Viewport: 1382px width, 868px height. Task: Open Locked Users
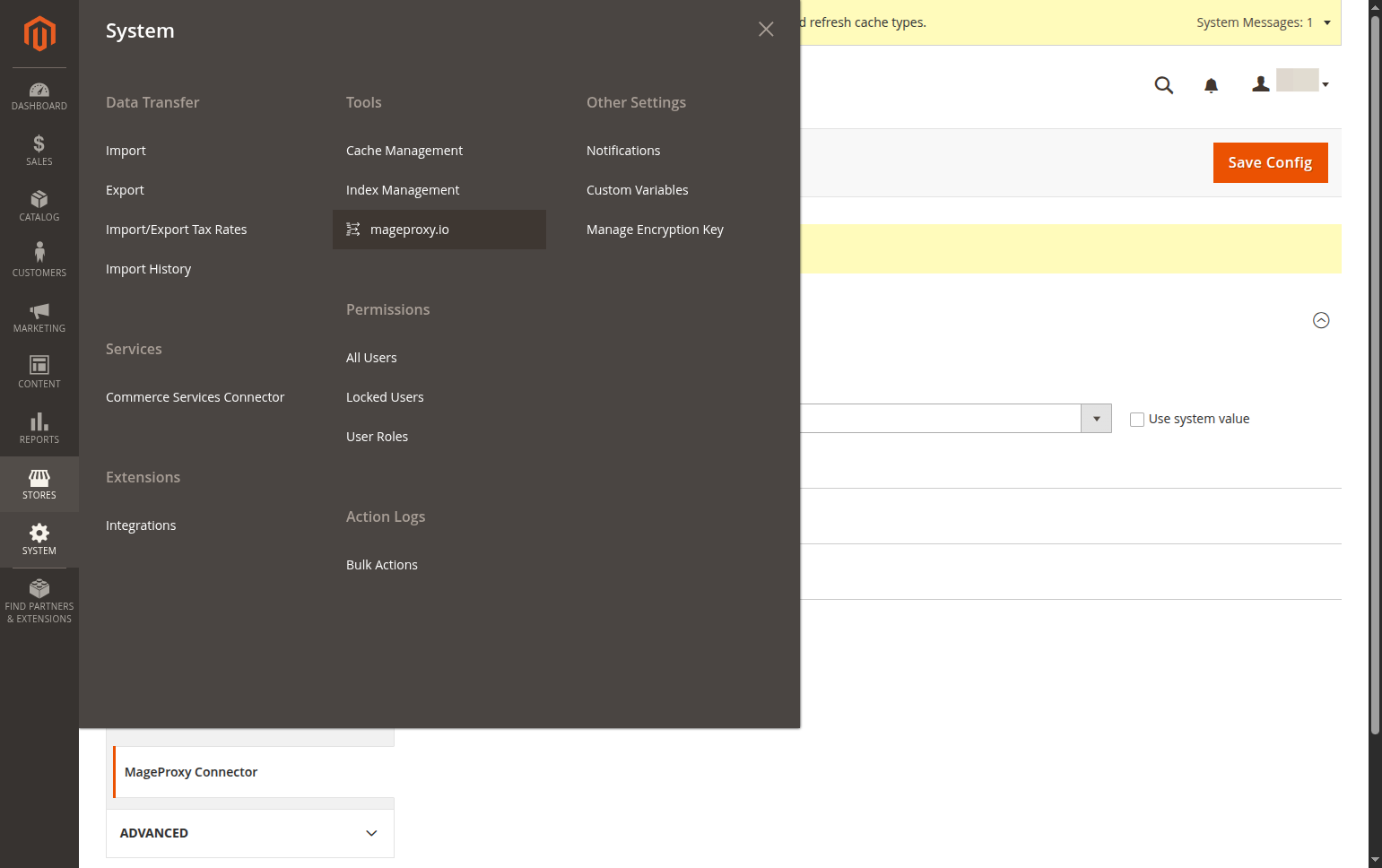pos(385,397)
